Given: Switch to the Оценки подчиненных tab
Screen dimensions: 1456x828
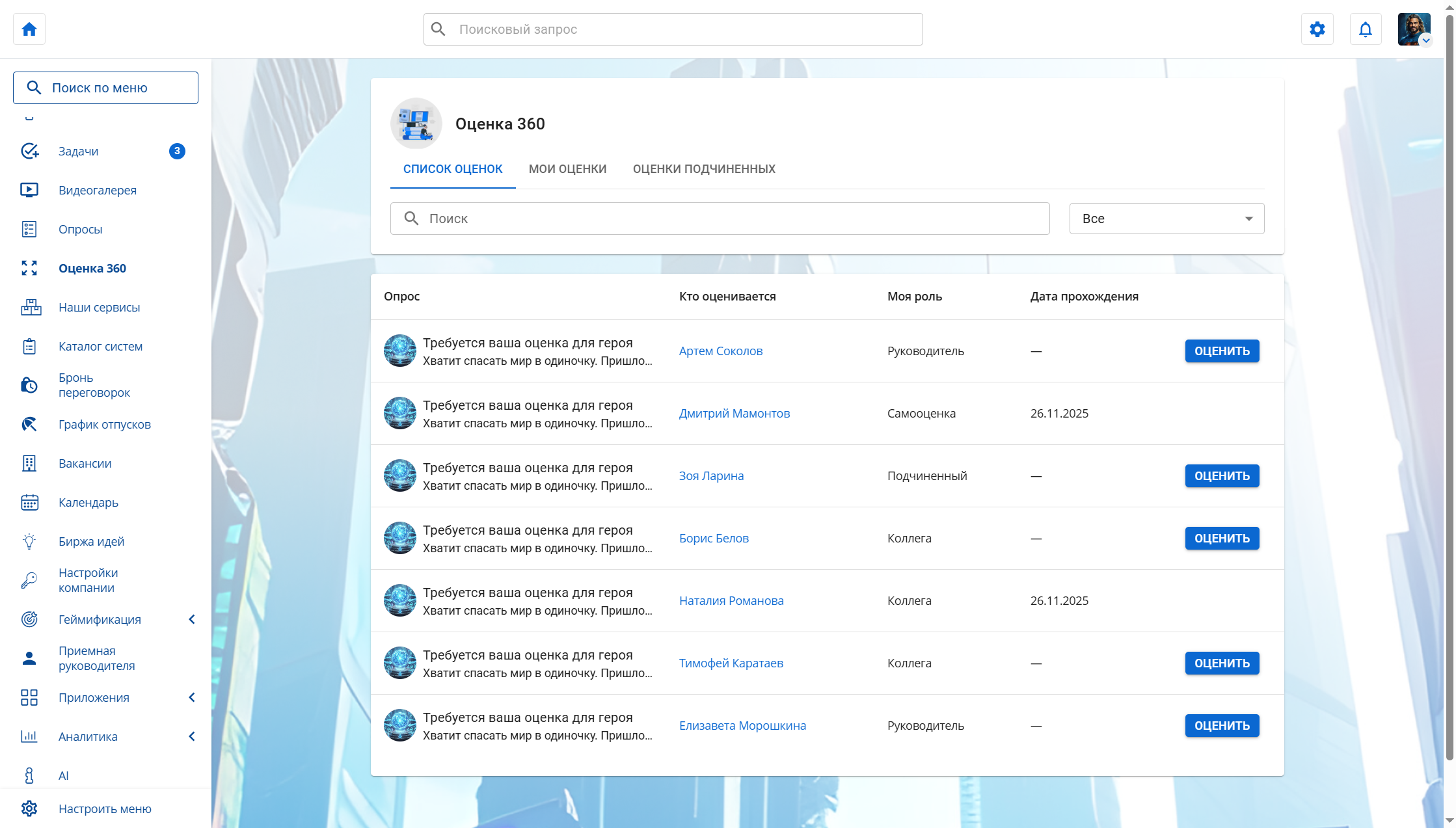Looking at the screenshot, I should point(703,169).
